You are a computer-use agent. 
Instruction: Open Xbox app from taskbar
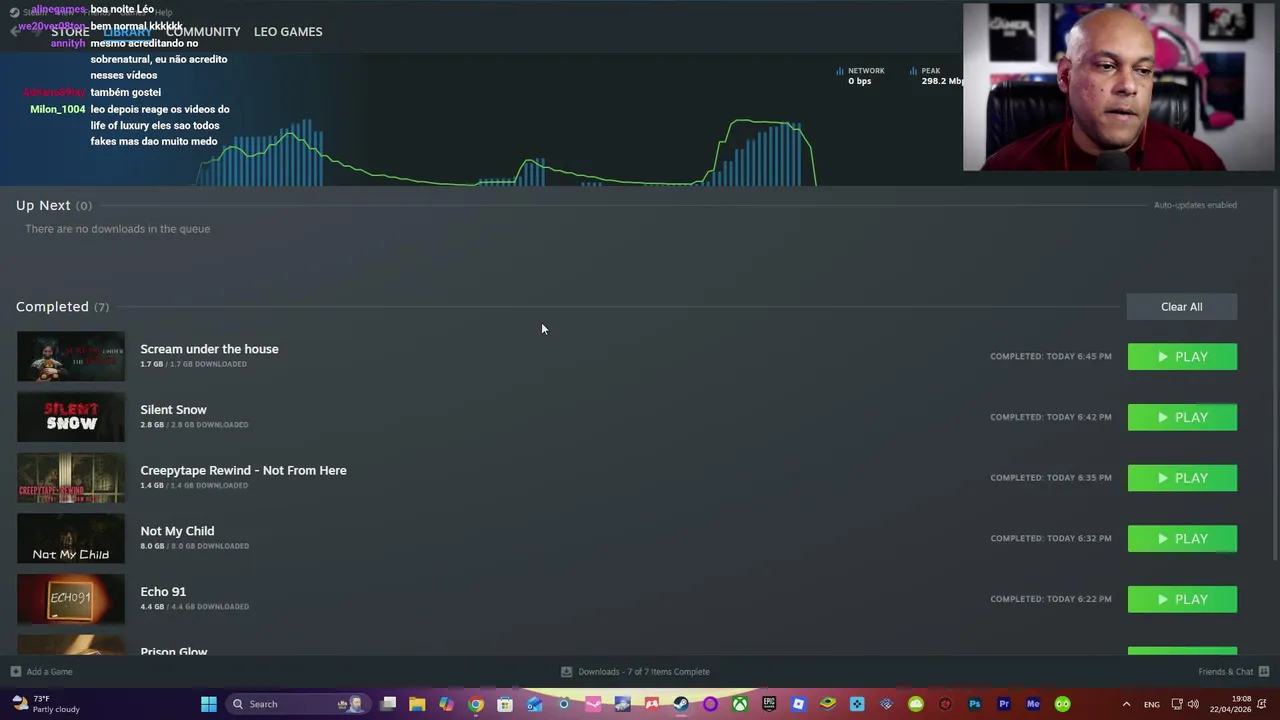coord(739,704)
